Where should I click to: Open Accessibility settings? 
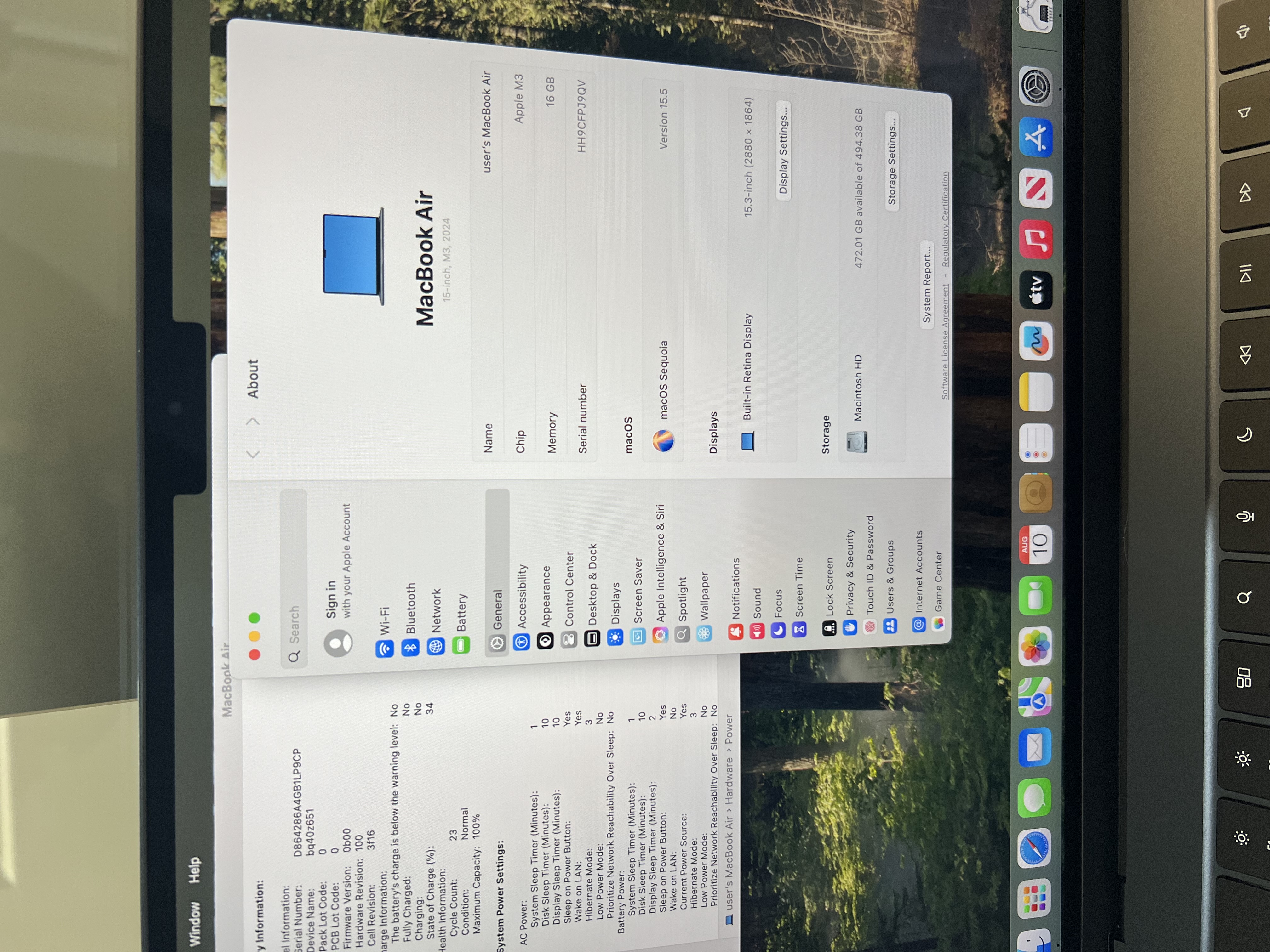pyautogui.click(x=521, y=607)
